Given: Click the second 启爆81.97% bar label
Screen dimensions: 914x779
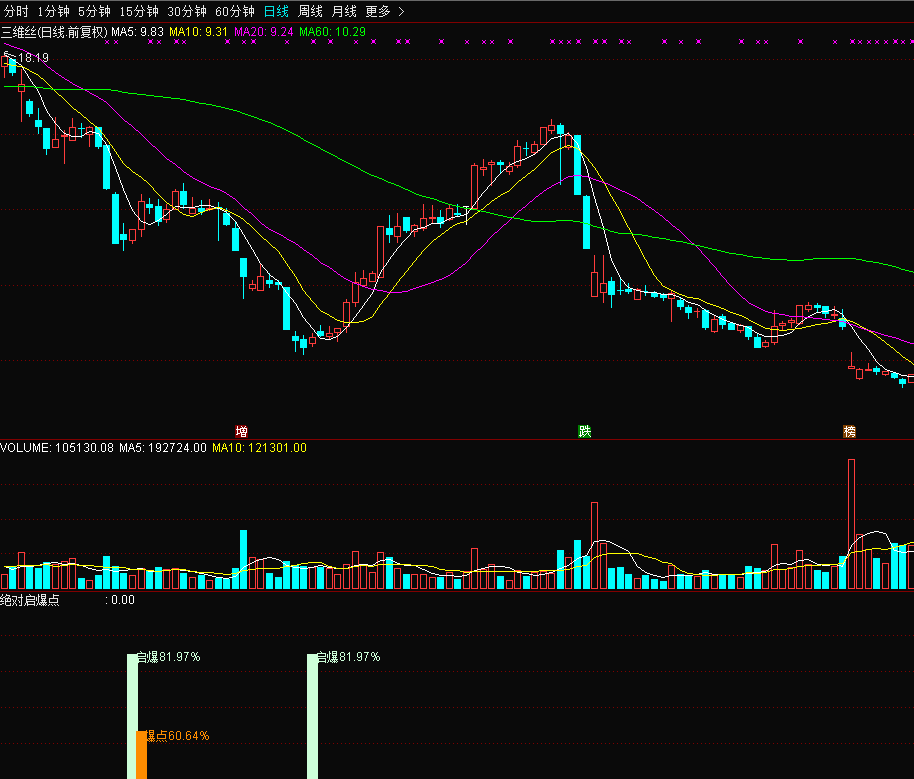Looking at the screenshot, I should click(x=349, y=657).
